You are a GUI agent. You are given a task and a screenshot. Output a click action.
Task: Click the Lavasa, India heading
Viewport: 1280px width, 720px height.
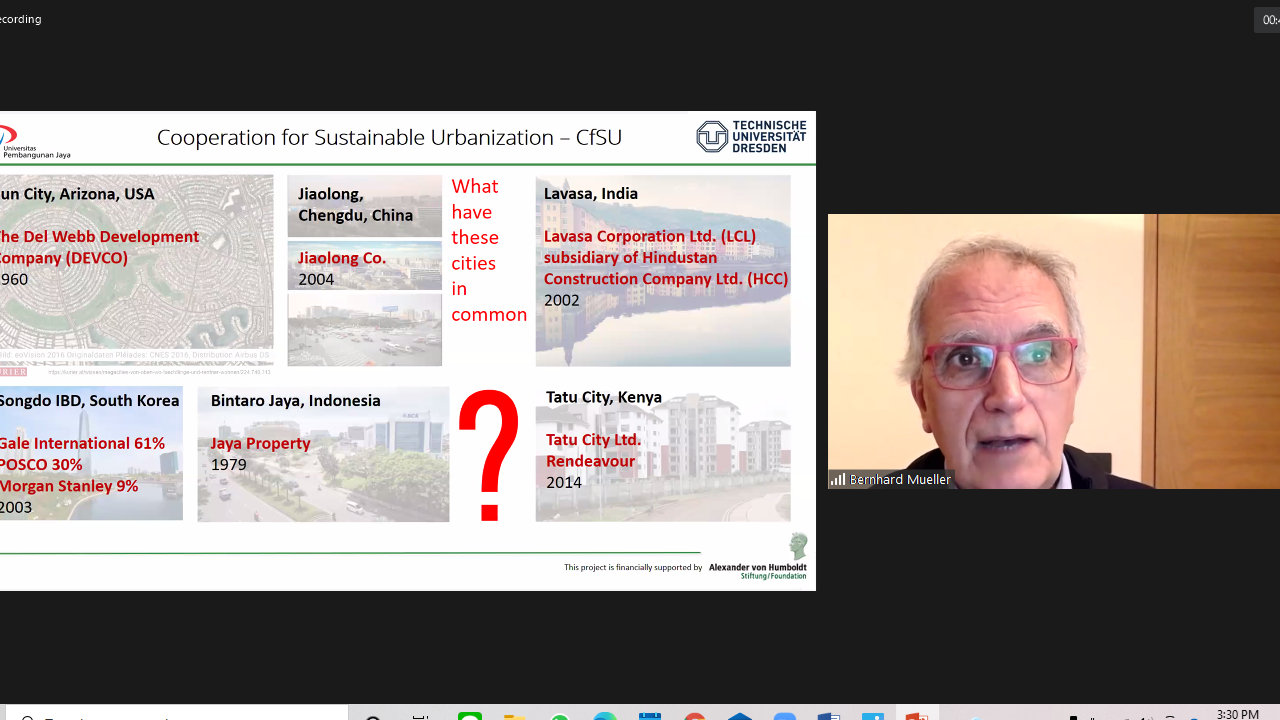[x=590, y=194]
